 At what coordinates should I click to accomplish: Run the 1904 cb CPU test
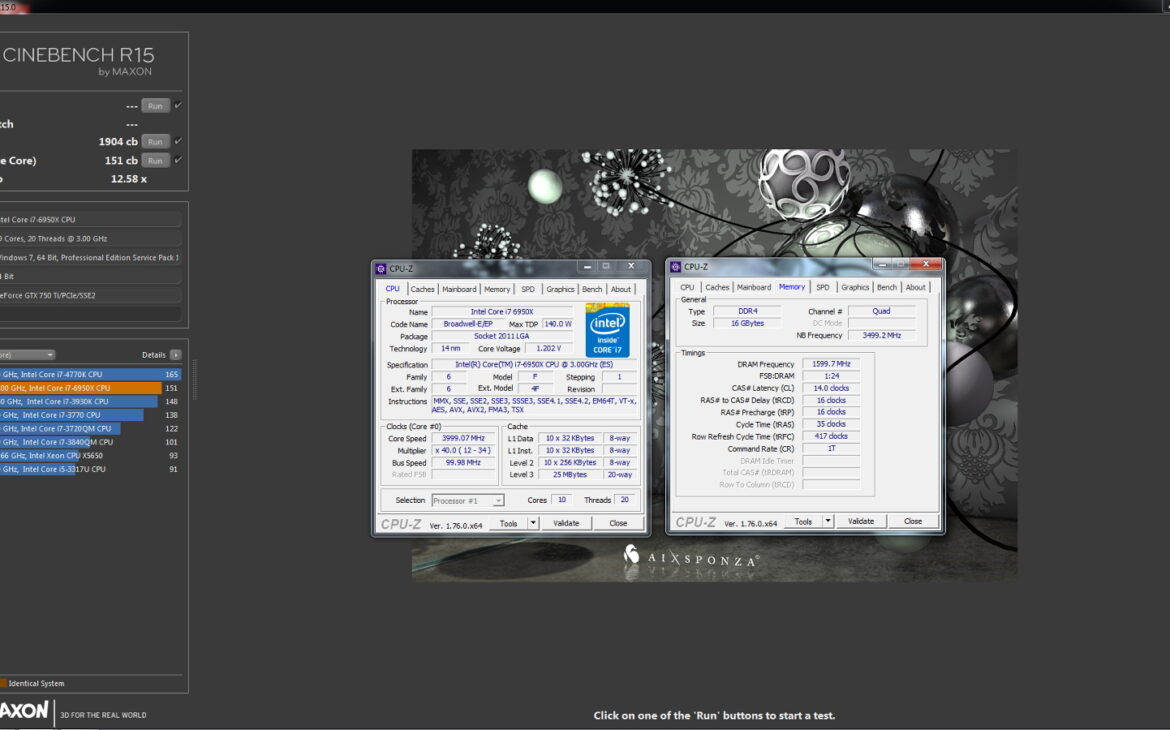155,141
